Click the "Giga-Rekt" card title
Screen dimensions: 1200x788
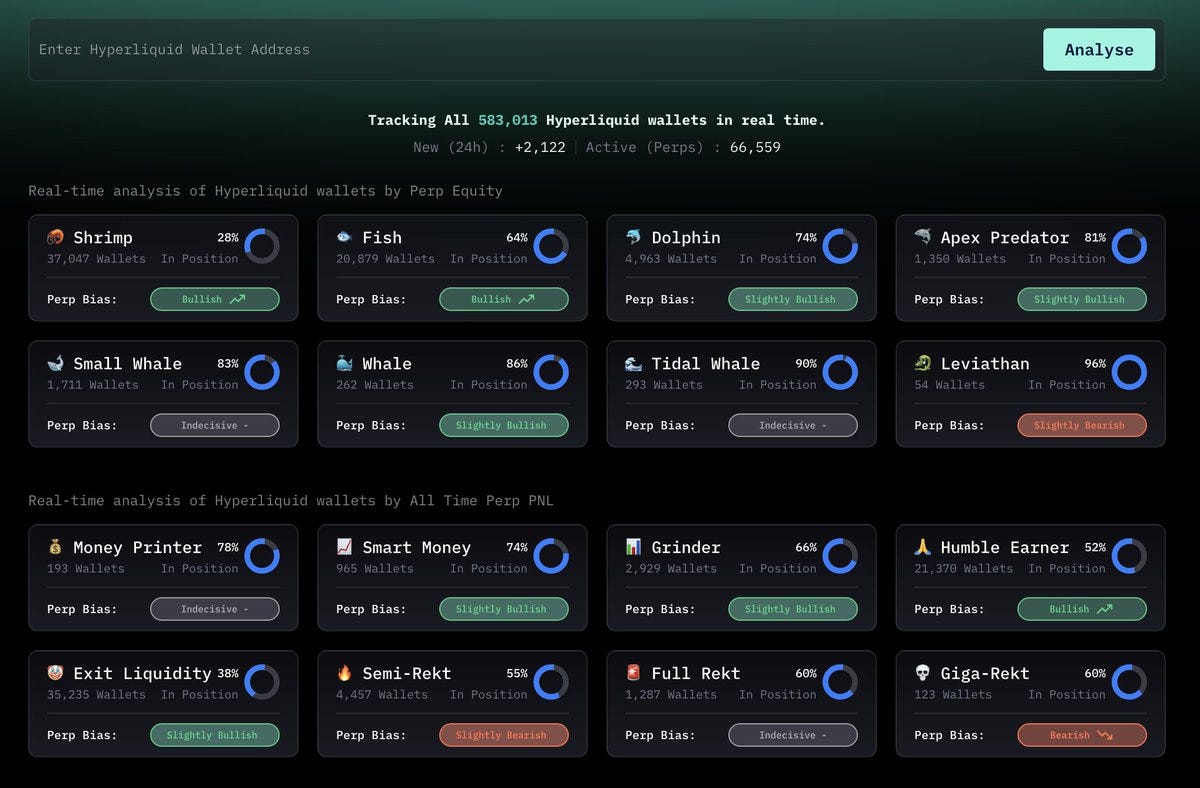[x=985, y=674]
